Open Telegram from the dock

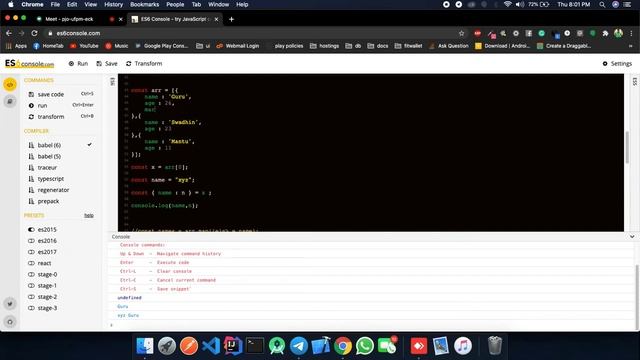point(299,346)
